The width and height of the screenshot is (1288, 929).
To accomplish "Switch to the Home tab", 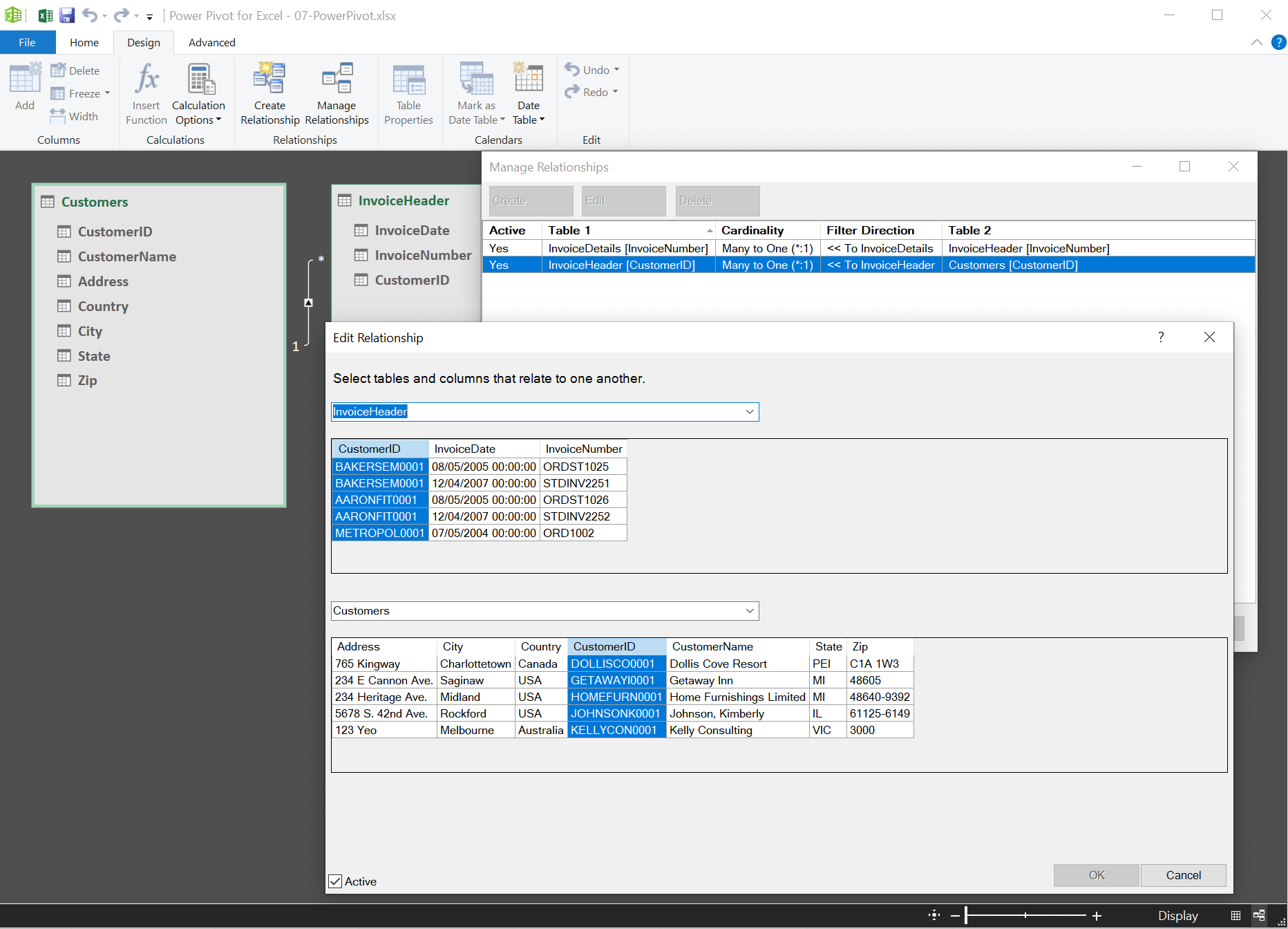I will pyautogui.click(x=84, y=42).
